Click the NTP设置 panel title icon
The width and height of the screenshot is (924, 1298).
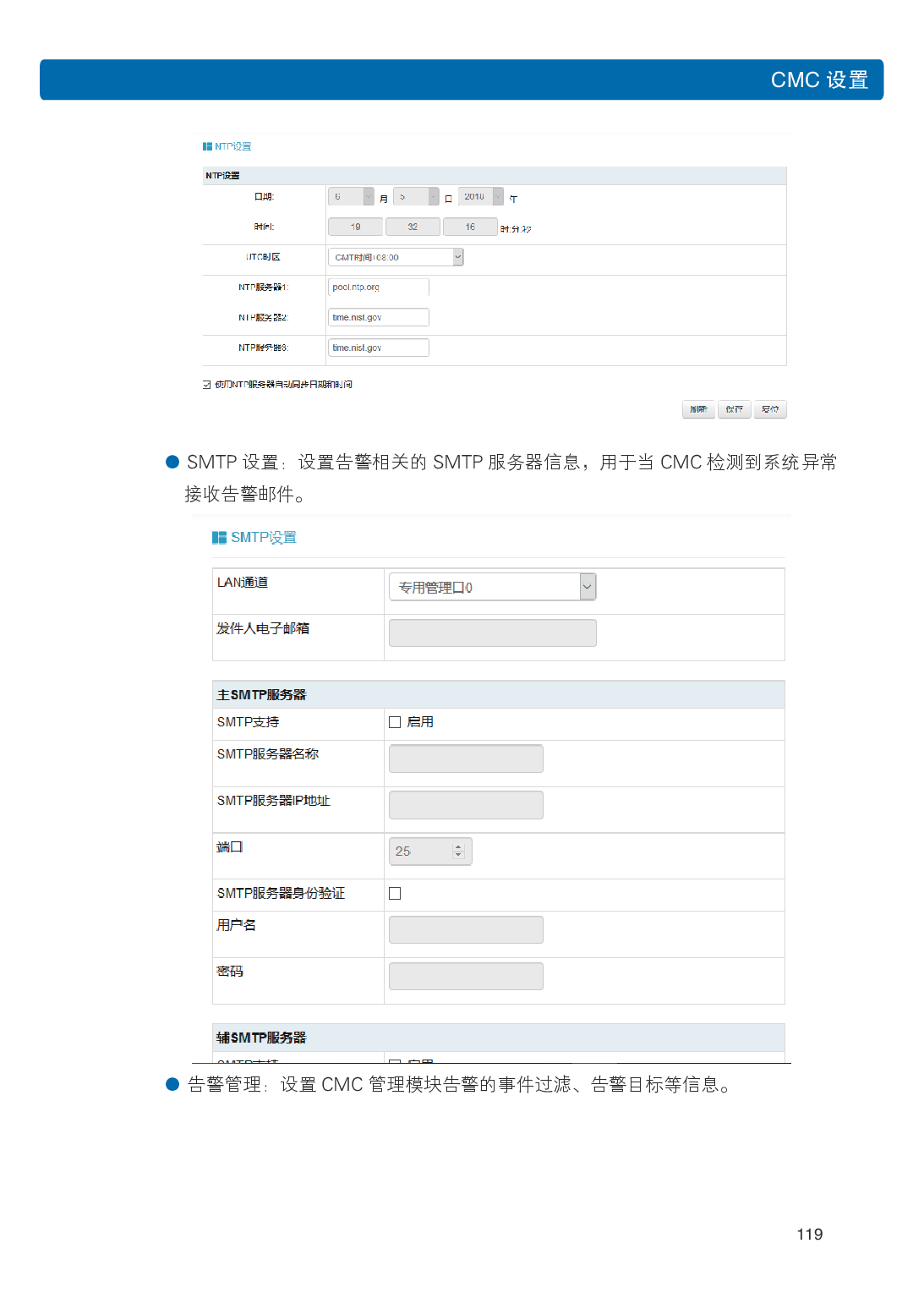[x=206, y=145]
